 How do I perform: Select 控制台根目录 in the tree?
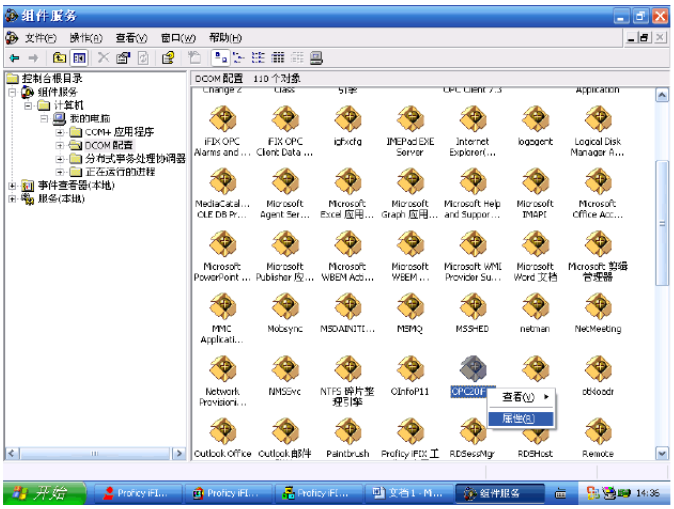(52, 78)
